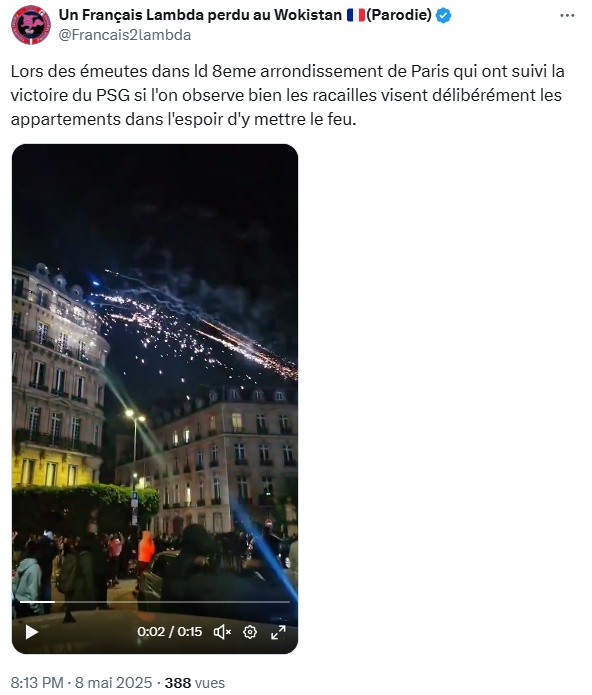Click the played portion of progress bar
This screenshot has width=592, height=695.
click(x=37, y=602)
